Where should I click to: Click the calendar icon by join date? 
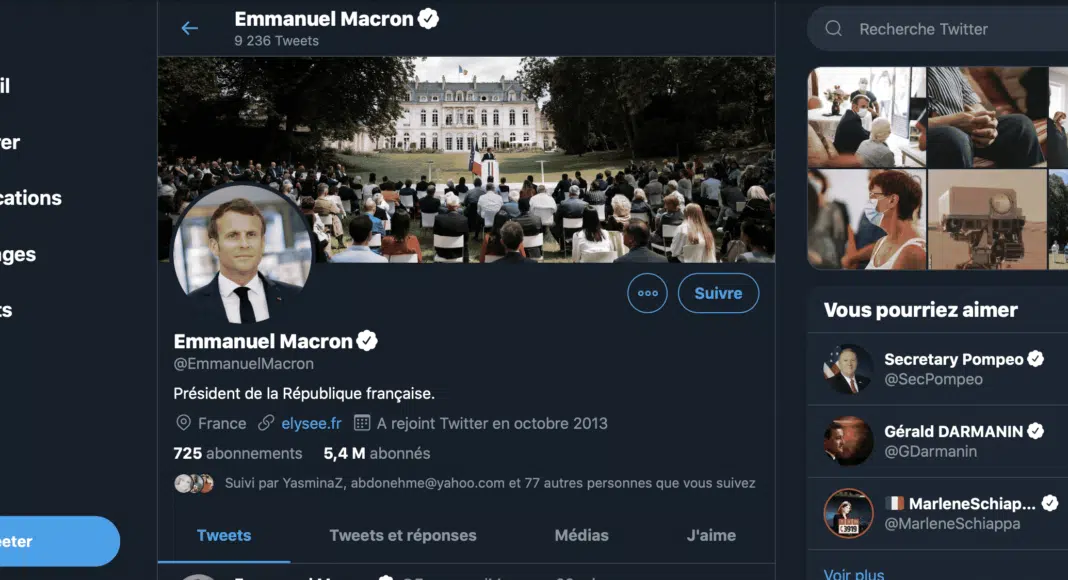362,423
